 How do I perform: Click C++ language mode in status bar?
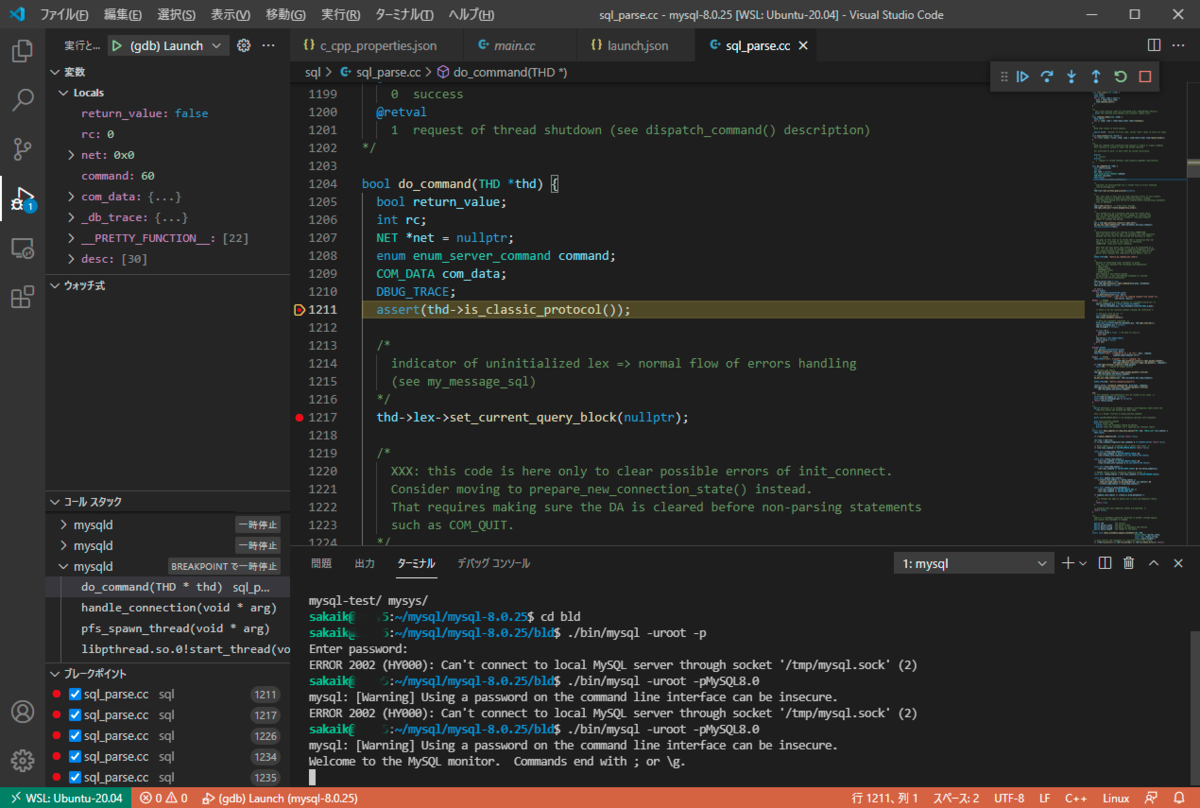(1076, 798)
